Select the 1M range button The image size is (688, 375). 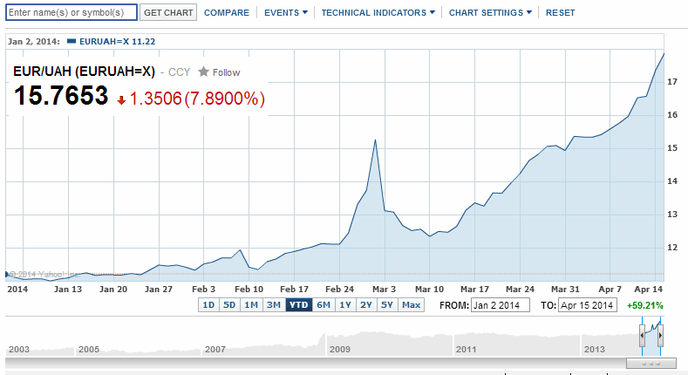coord(251,305)
